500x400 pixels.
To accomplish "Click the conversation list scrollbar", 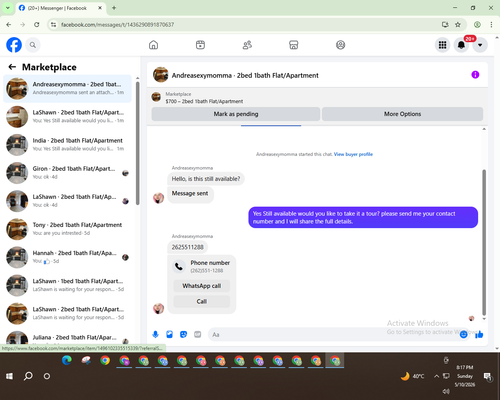I will pyautogui.click(x=138, y=143).
